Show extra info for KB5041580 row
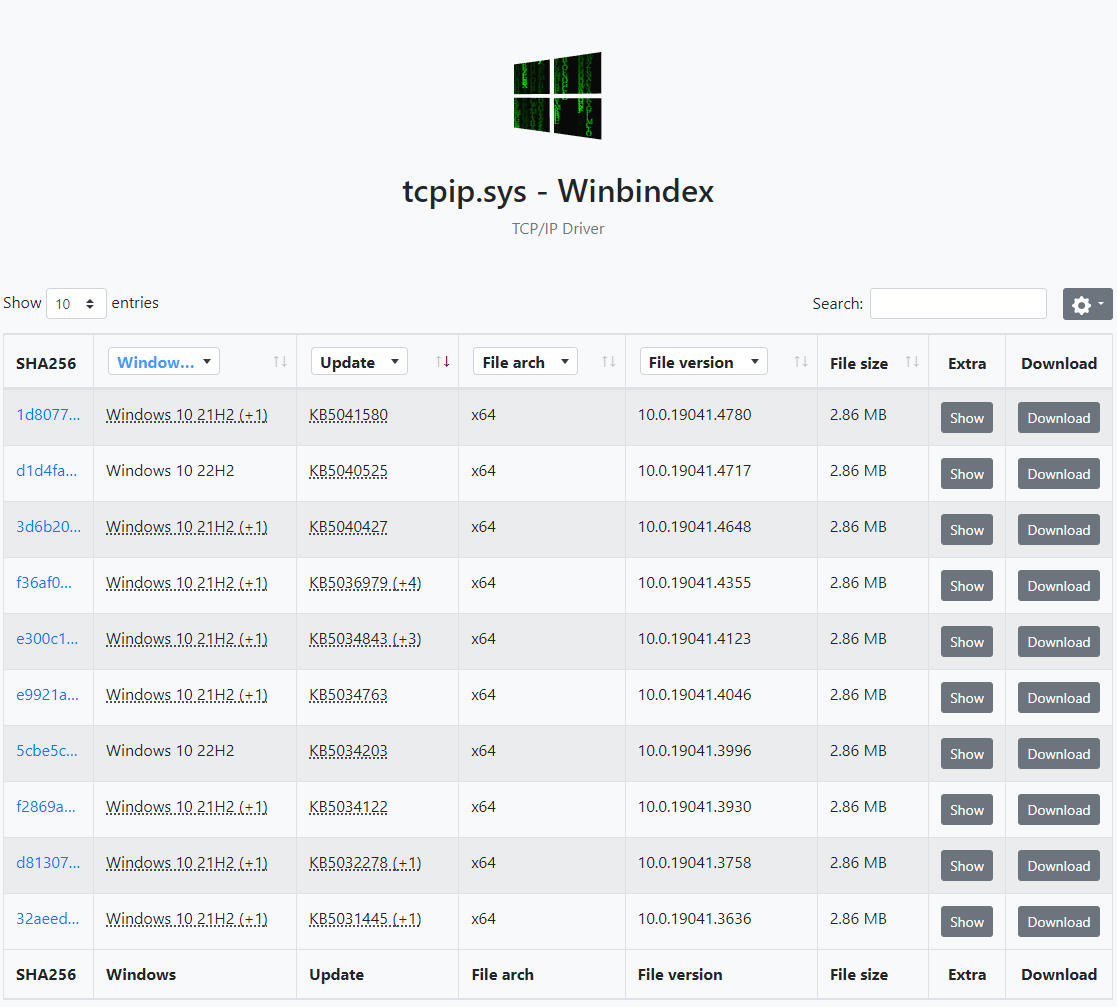 (x=966, y=418)
